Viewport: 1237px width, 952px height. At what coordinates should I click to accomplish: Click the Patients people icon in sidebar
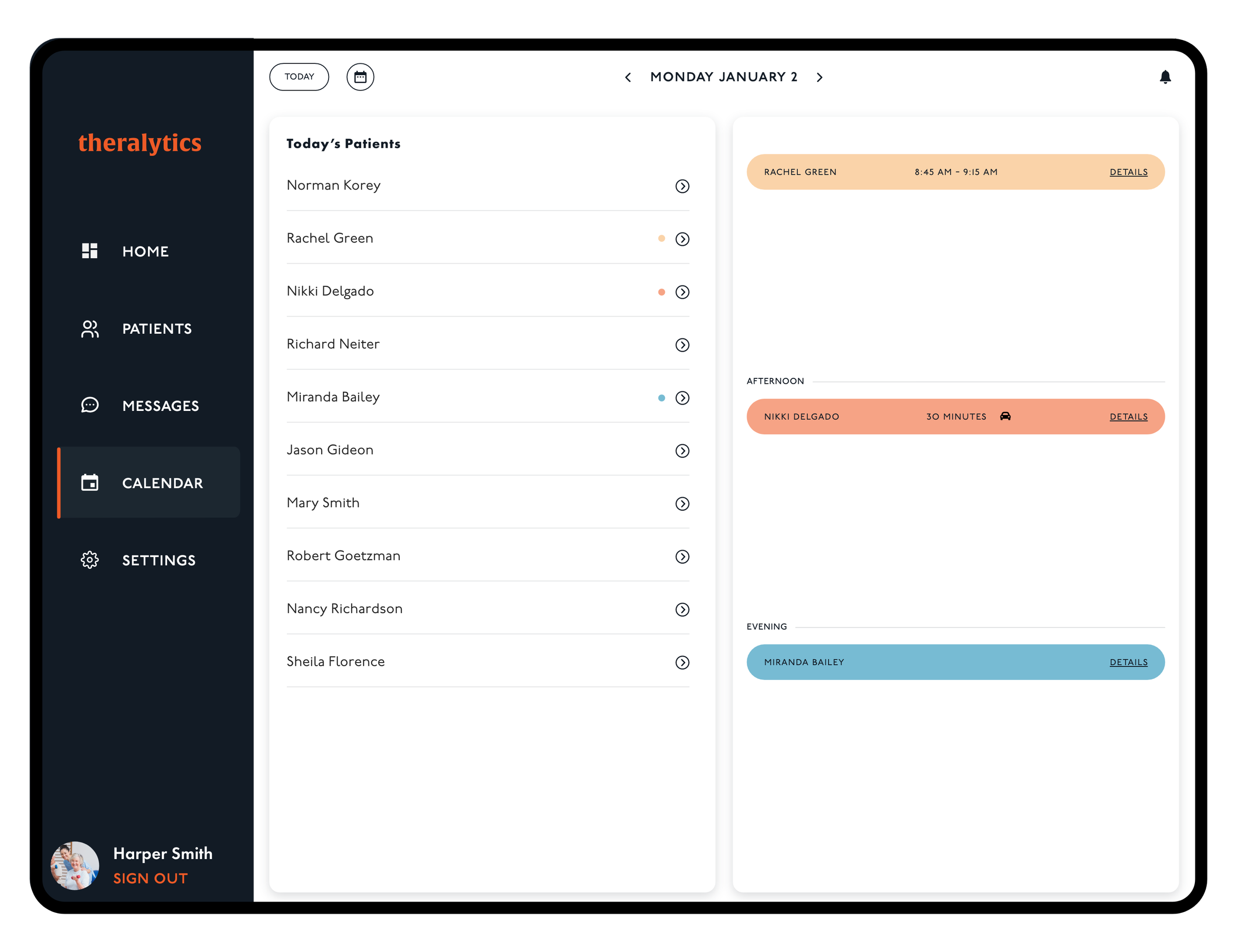pos(90,328)
